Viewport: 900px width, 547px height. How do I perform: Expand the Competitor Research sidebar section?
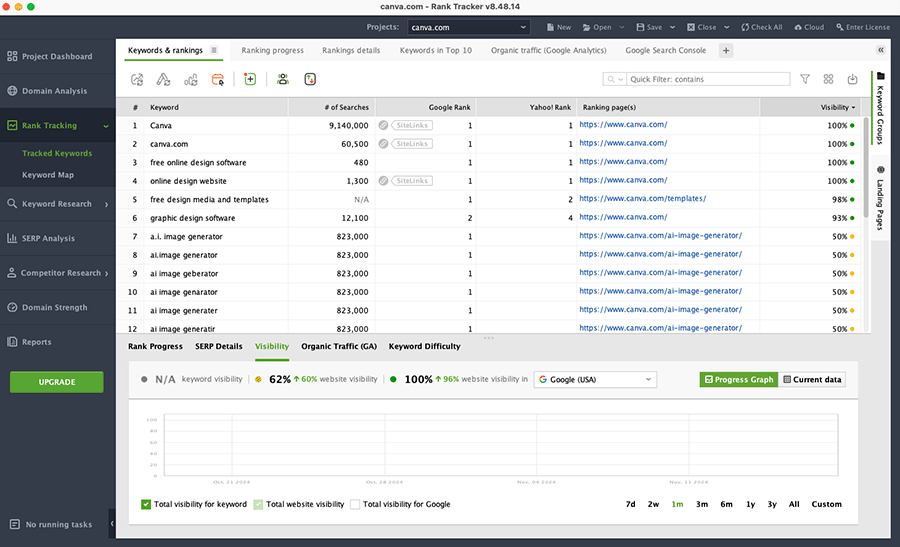pyautogui.click(x=106, y=273)
